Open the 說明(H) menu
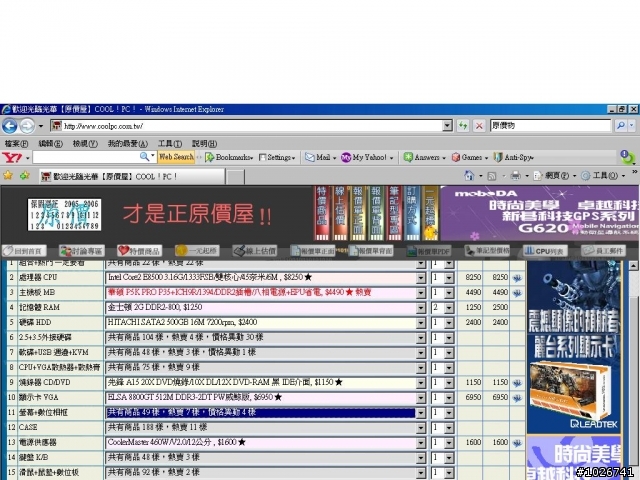The image size is (640, 480). (x=204, y=144)
